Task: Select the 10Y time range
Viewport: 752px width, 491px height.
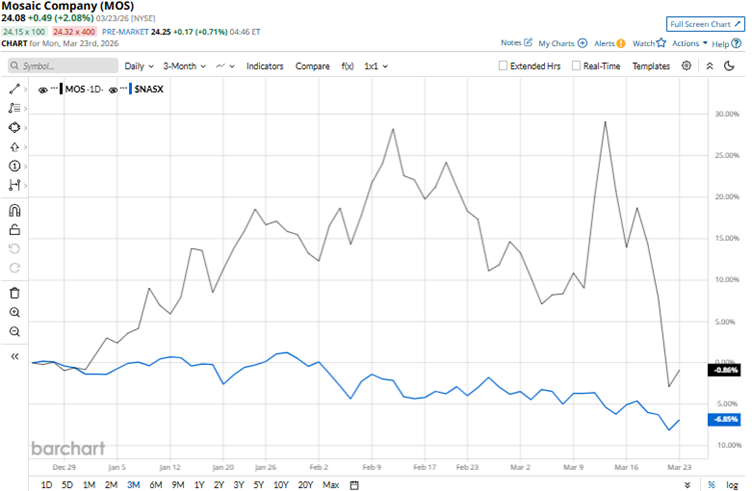Action: 281,485
